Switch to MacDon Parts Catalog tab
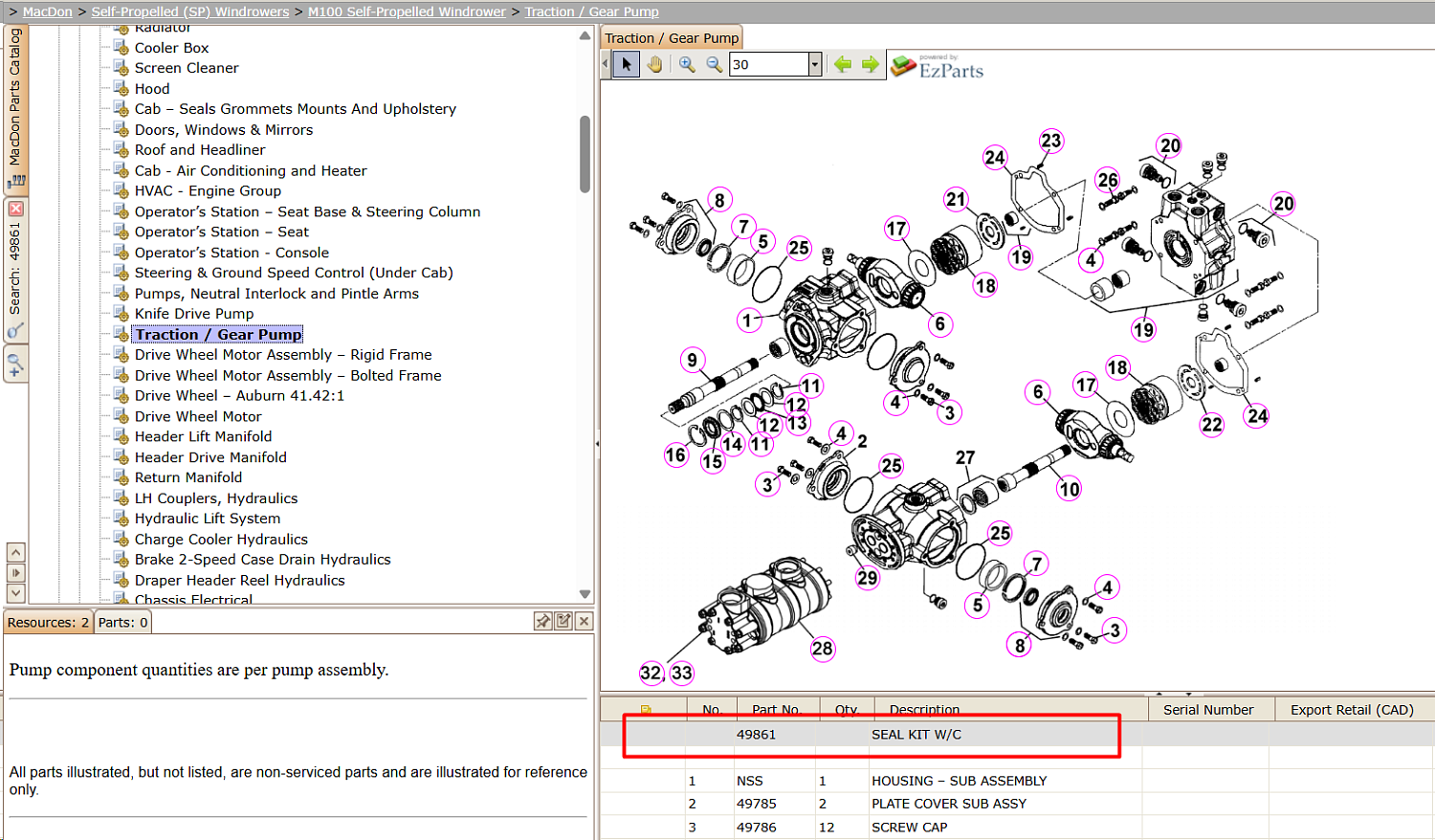This screenshot has width=1435, height=840. (x=15, y=108)
